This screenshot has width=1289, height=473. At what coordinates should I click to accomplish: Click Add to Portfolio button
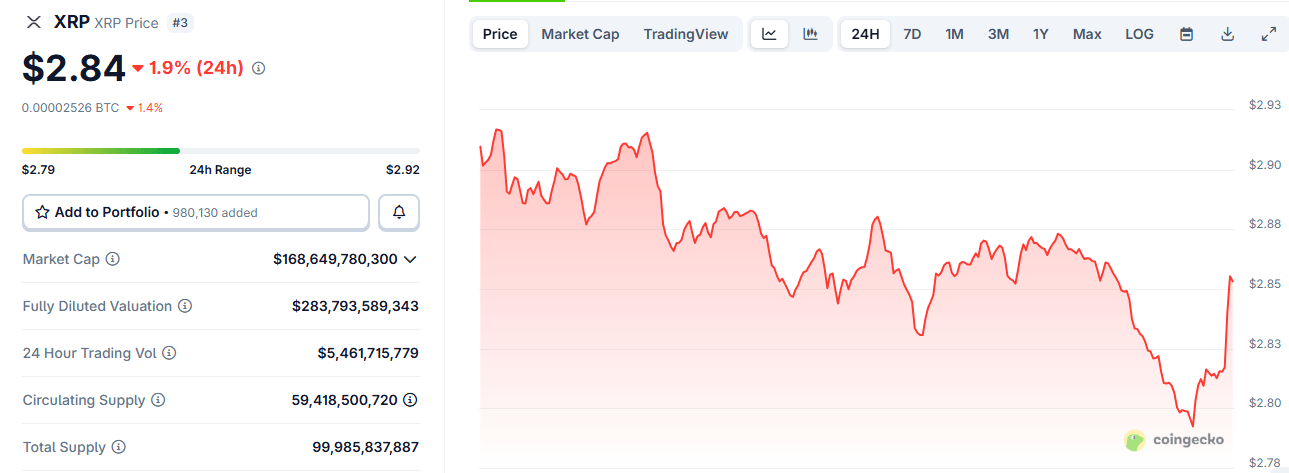196,212
